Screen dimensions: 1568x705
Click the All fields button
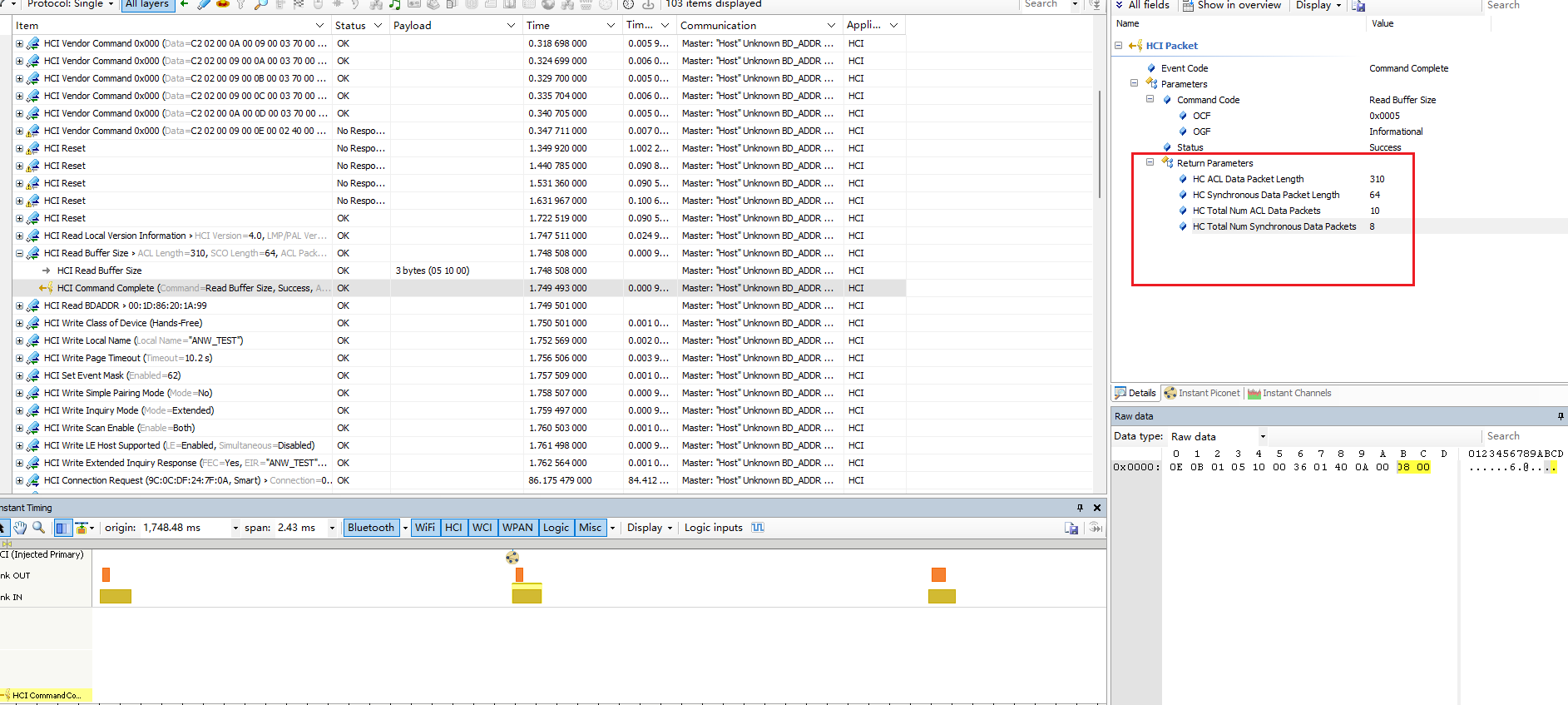(x=1142, y=5)
